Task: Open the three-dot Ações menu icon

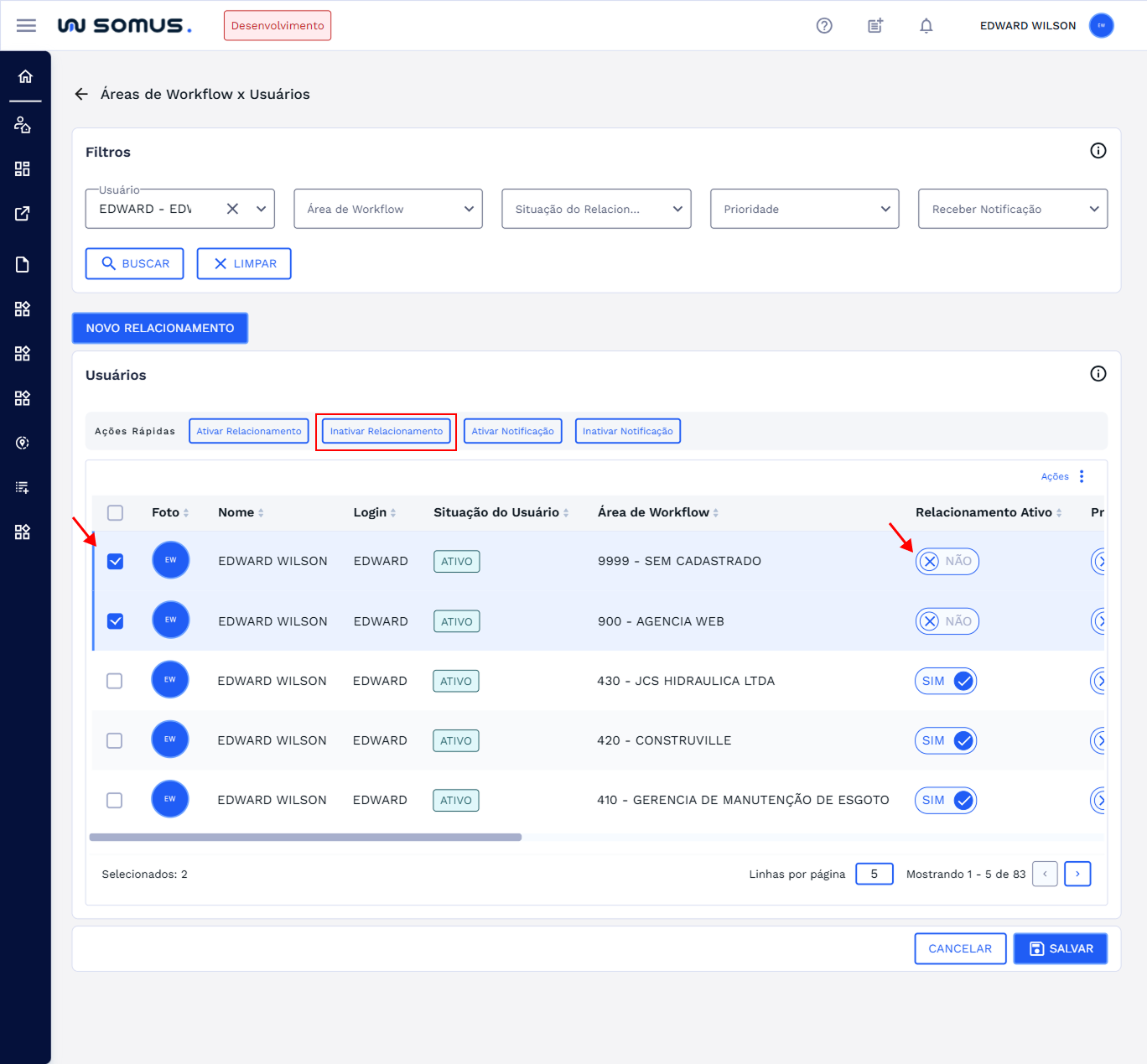Action: [1082, 476]
